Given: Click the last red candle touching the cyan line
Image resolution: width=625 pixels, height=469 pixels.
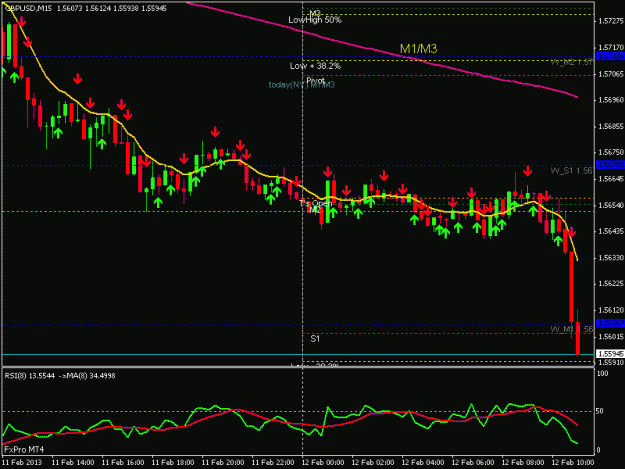Looking at the screenshot, I should [578, 339].
